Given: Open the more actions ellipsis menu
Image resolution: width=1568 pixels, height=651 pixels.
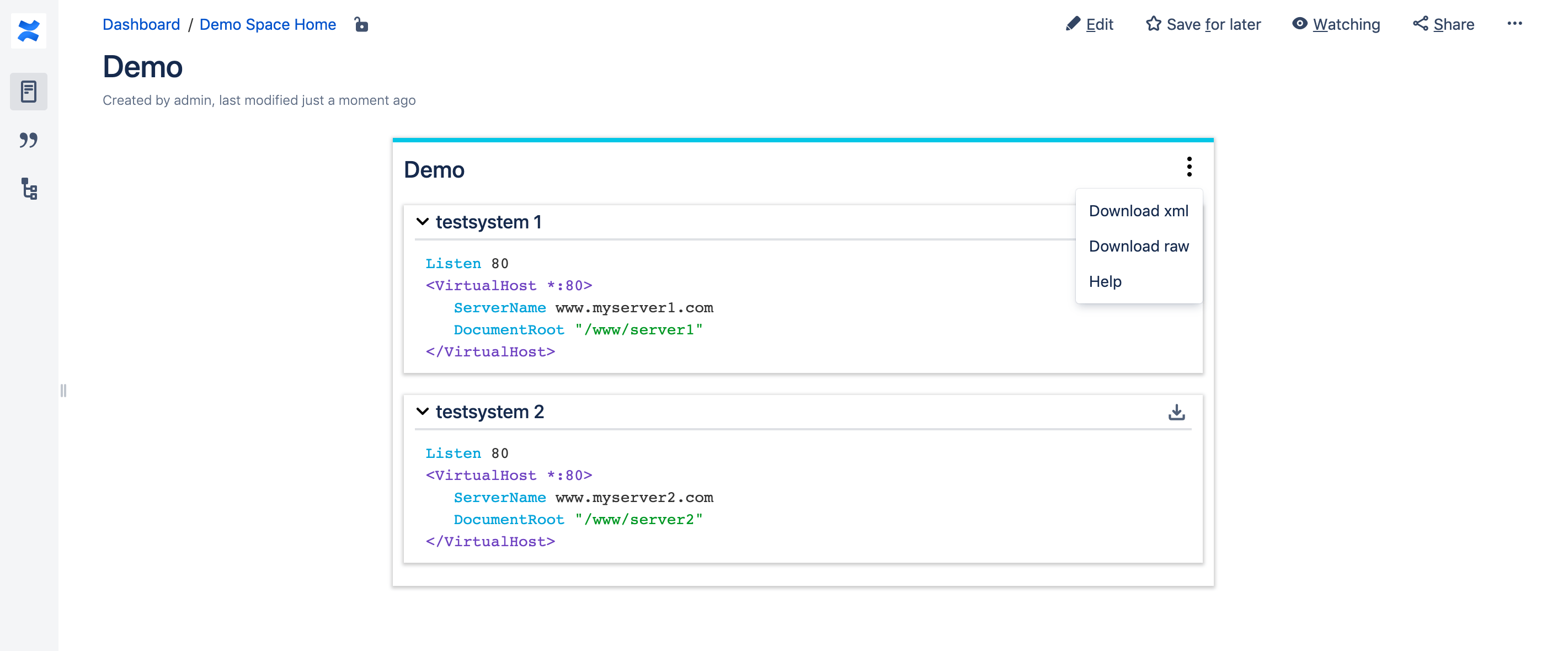Looking at the screenshot, I should (1515, 24).
